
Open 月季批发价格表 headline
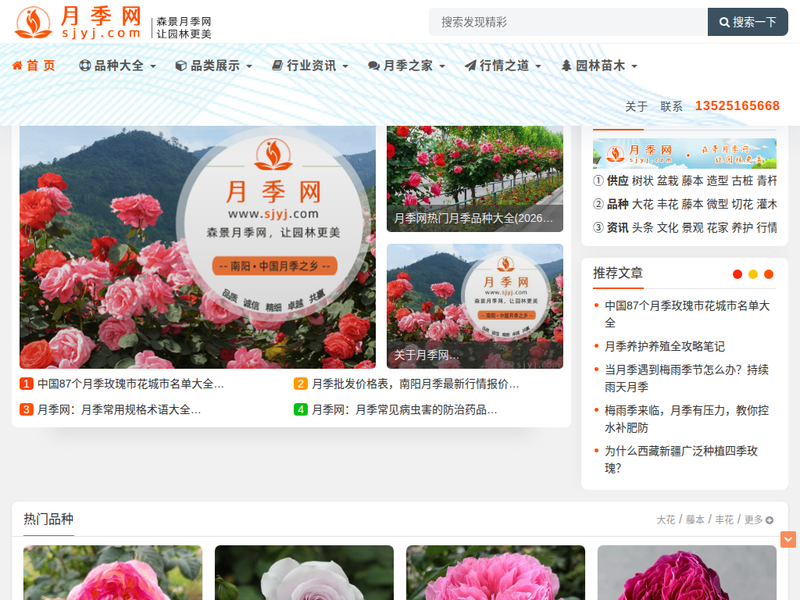coord(415,384)
